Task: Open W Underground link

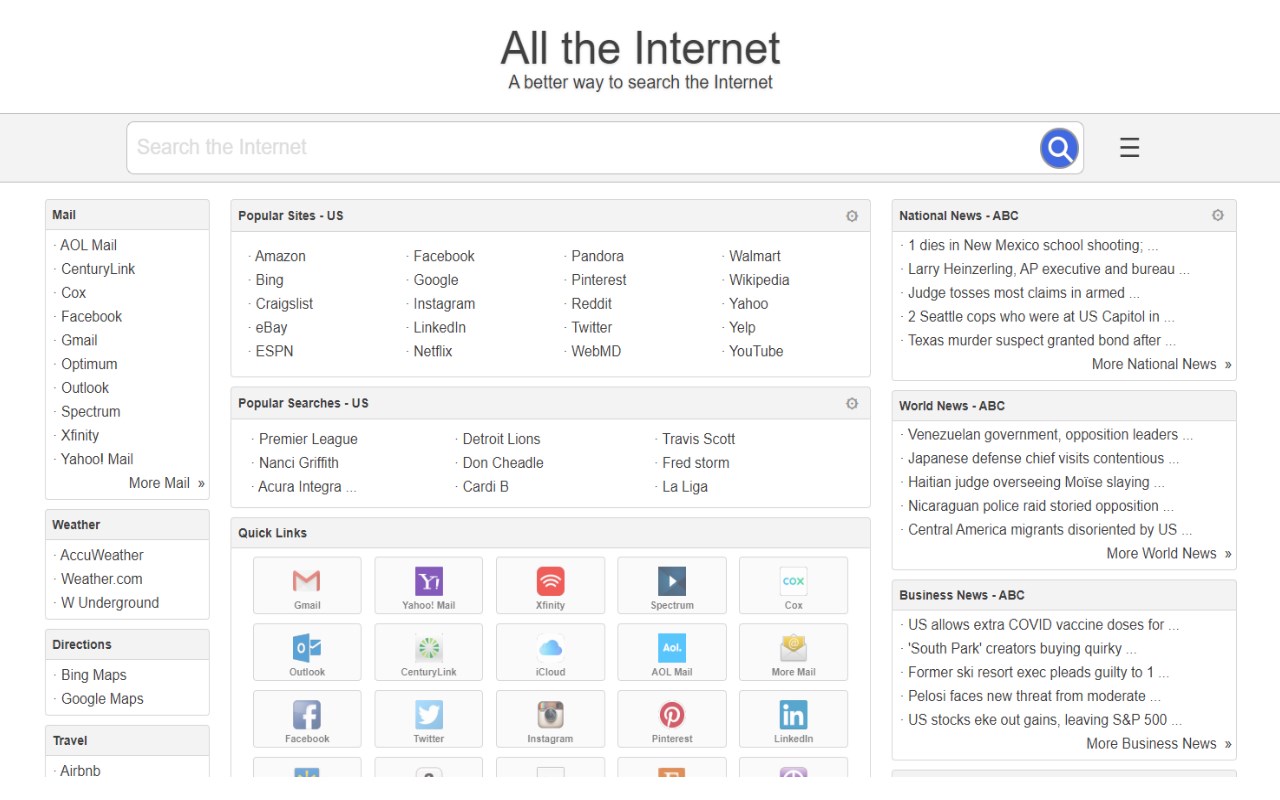Action: 110,603
